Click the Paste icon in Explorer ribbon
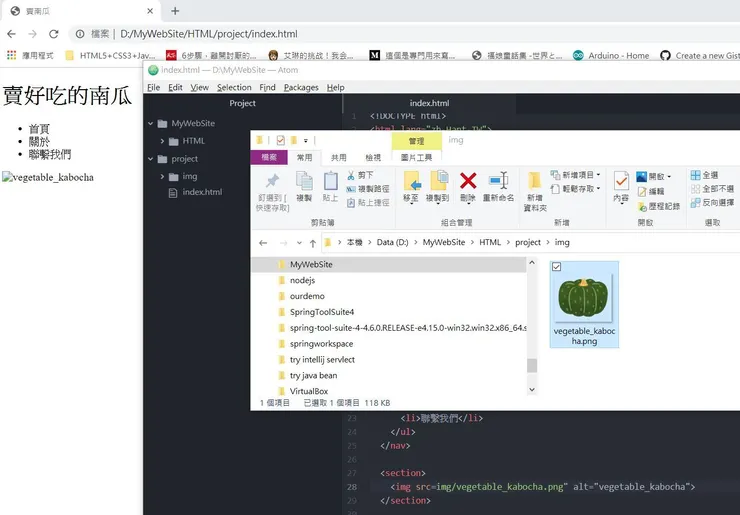The image size is (740, 515). tap(330, 181)
